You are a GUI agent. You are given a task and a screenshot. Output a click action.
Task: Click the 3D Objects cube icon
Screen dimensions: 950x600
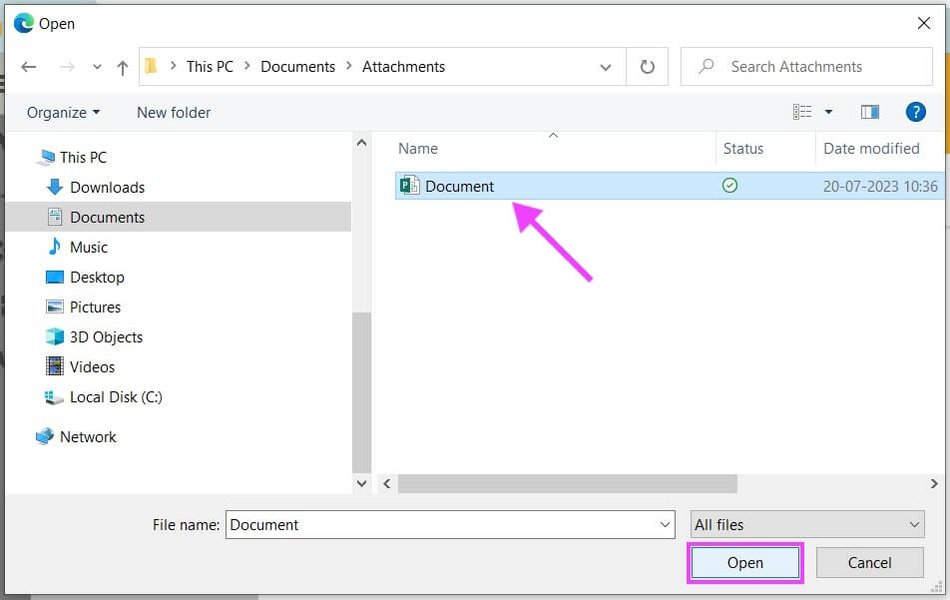(x=55, y=336)
